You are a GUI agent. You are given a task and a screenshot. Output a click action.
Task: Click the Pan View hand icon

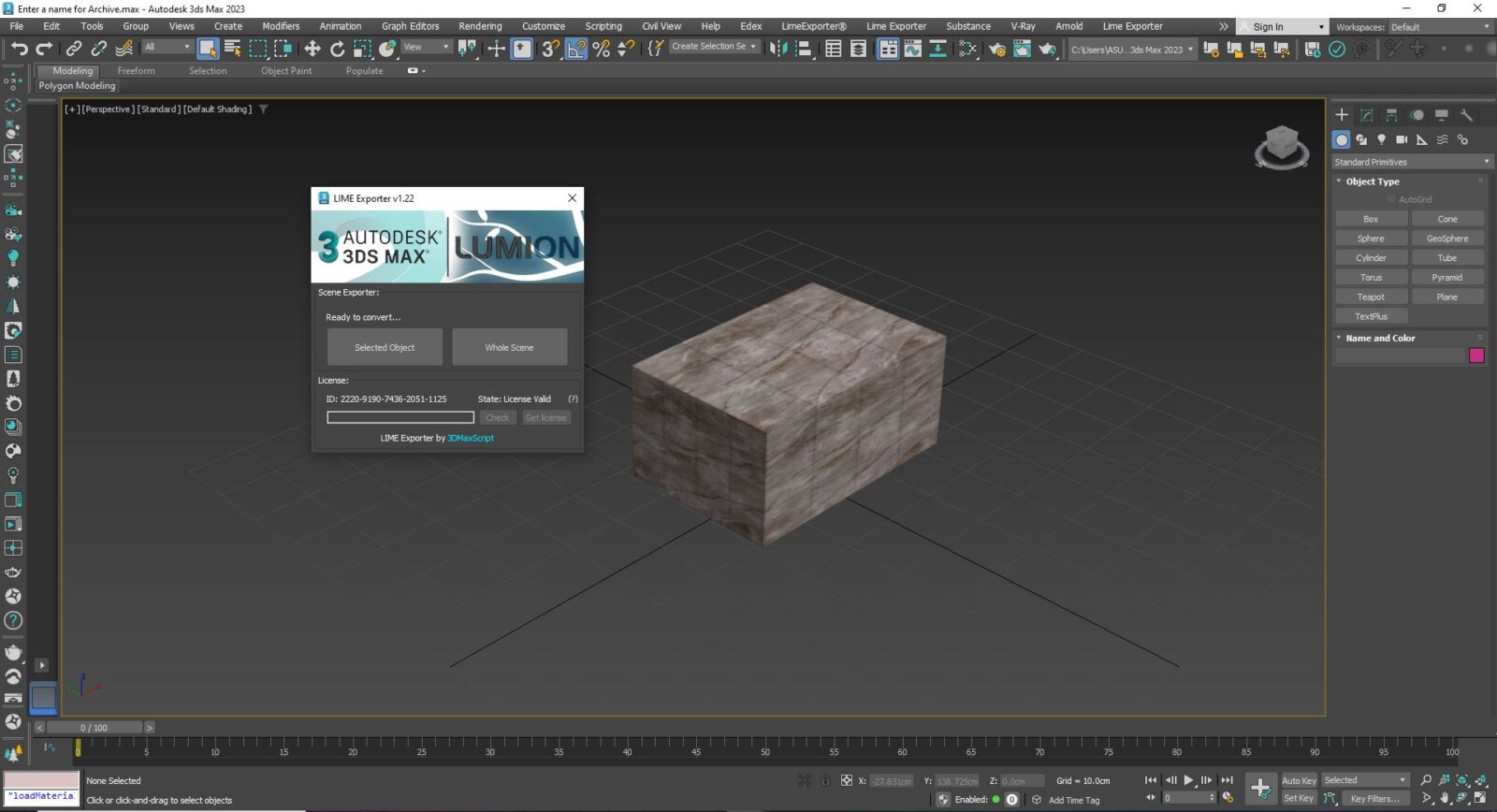coord(1445,798)
